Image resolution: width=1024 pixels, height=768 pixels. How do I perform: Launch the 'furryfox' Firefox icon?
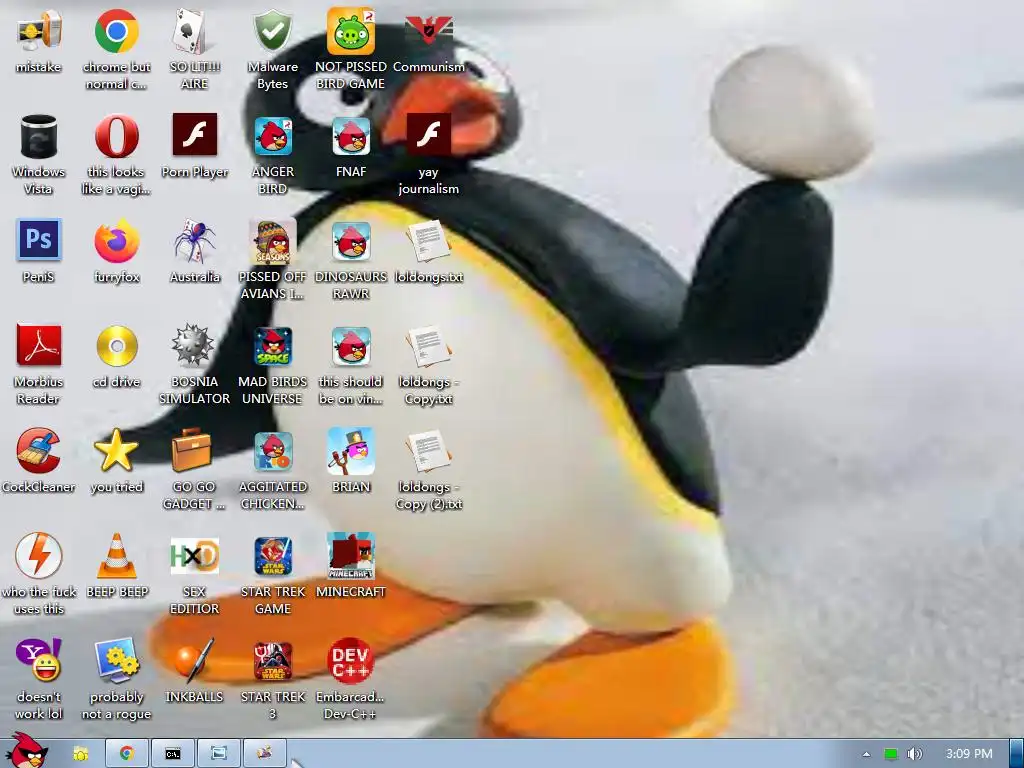tap(116, 242)
